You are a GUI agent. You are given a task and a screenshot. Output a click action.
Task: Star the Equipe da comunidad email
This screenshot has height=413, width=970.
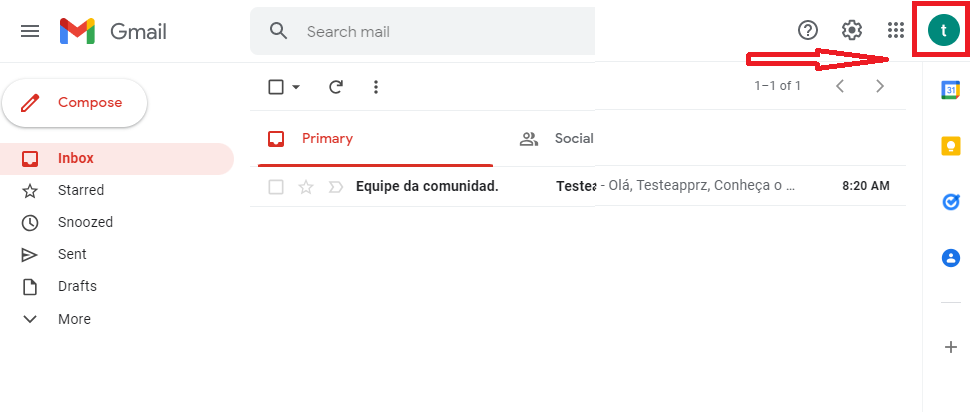[306, 187]
